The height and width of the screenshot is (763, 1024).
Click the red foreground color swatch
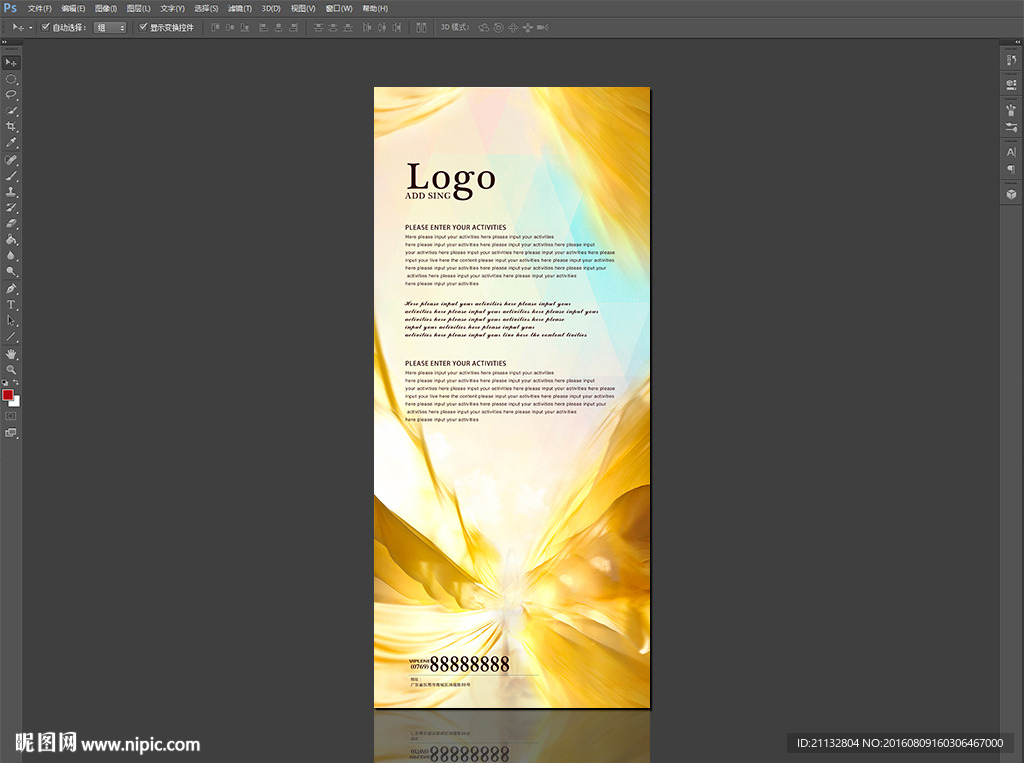(x=8, y=395)
